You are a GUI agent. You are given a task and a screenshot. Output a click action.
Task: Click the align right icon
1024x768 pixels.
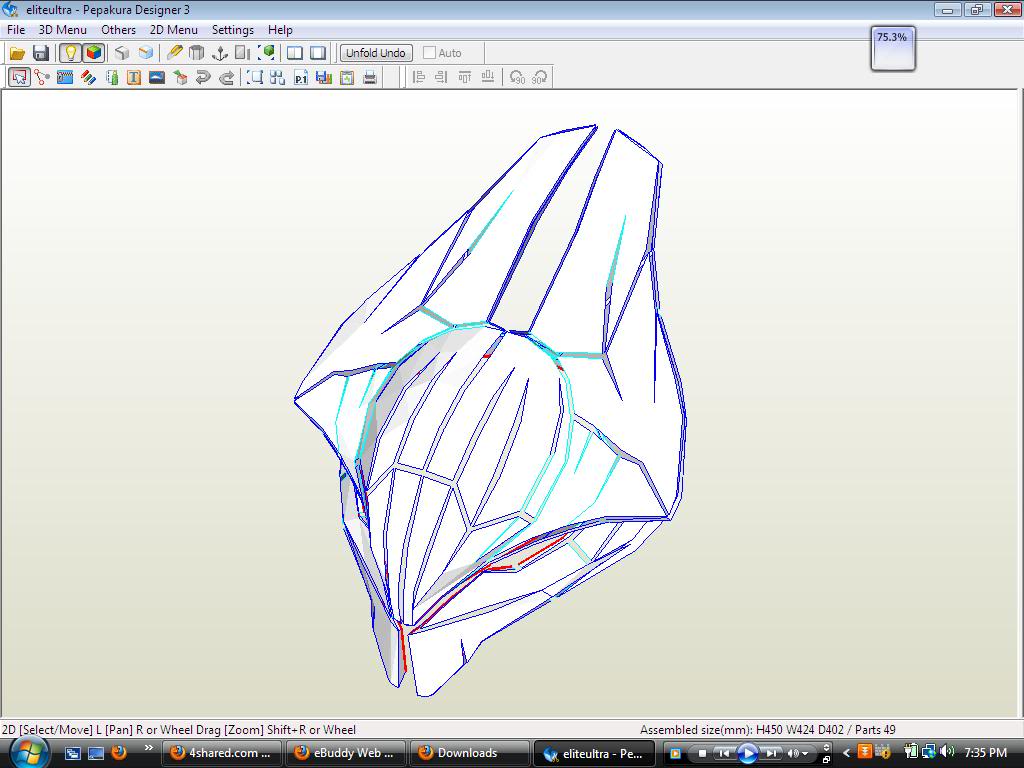pyautogui.click(x=441, y=78)
